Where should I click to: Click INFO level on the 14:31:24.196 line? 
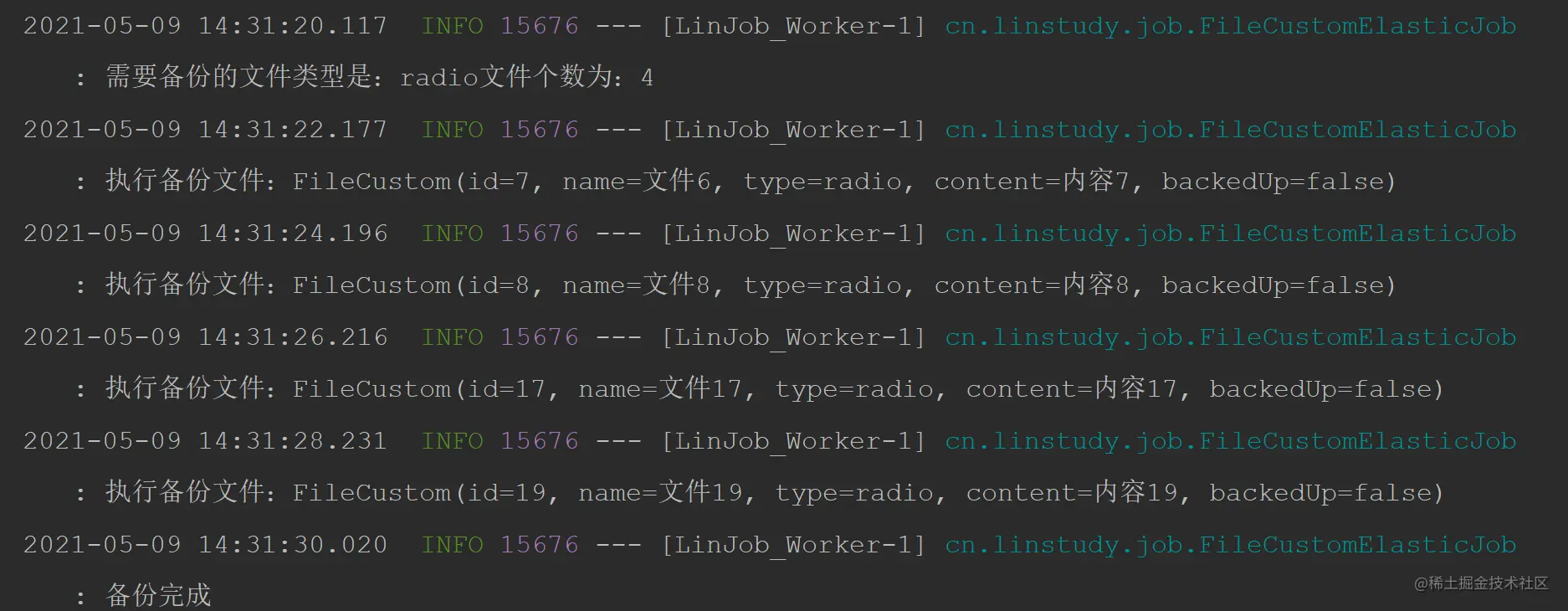pyautogui.click(x=453, y=234)
